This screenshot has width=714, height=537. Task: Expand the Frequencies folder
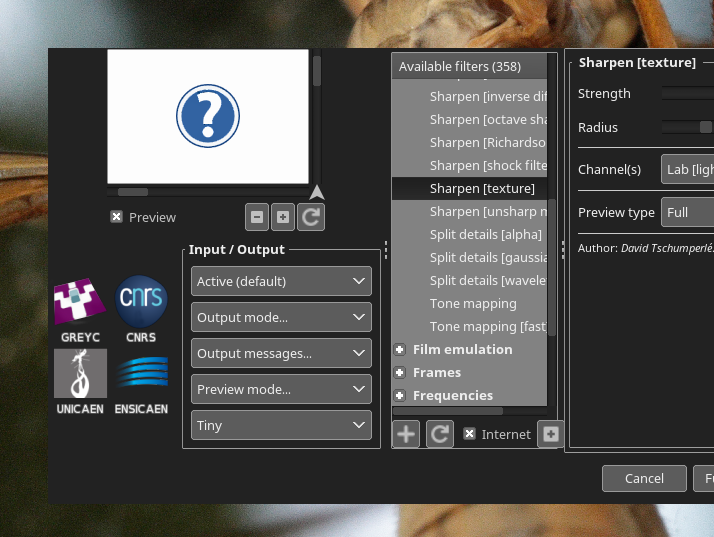(400, 395)
